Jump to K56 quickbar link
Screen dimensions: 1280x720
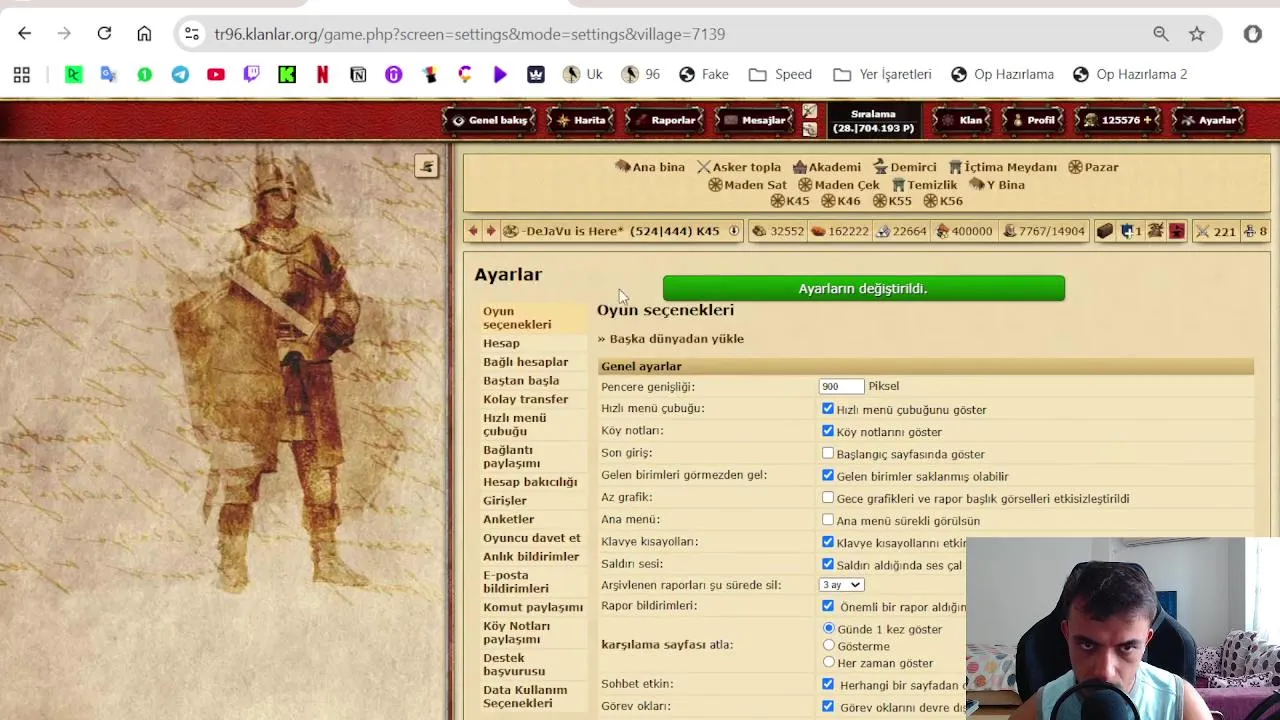[944, 201]
